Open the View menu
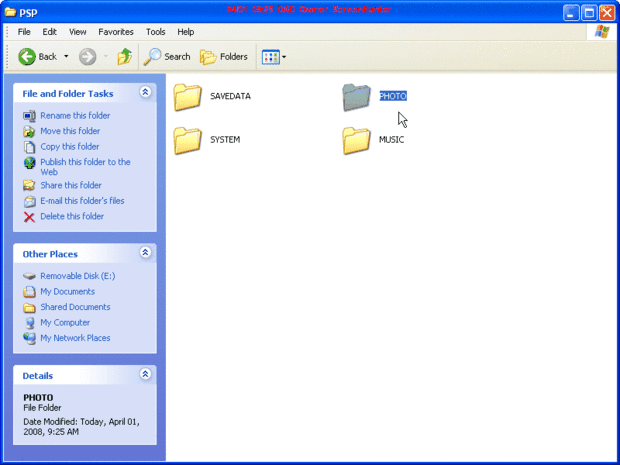 tap(78, 32)
